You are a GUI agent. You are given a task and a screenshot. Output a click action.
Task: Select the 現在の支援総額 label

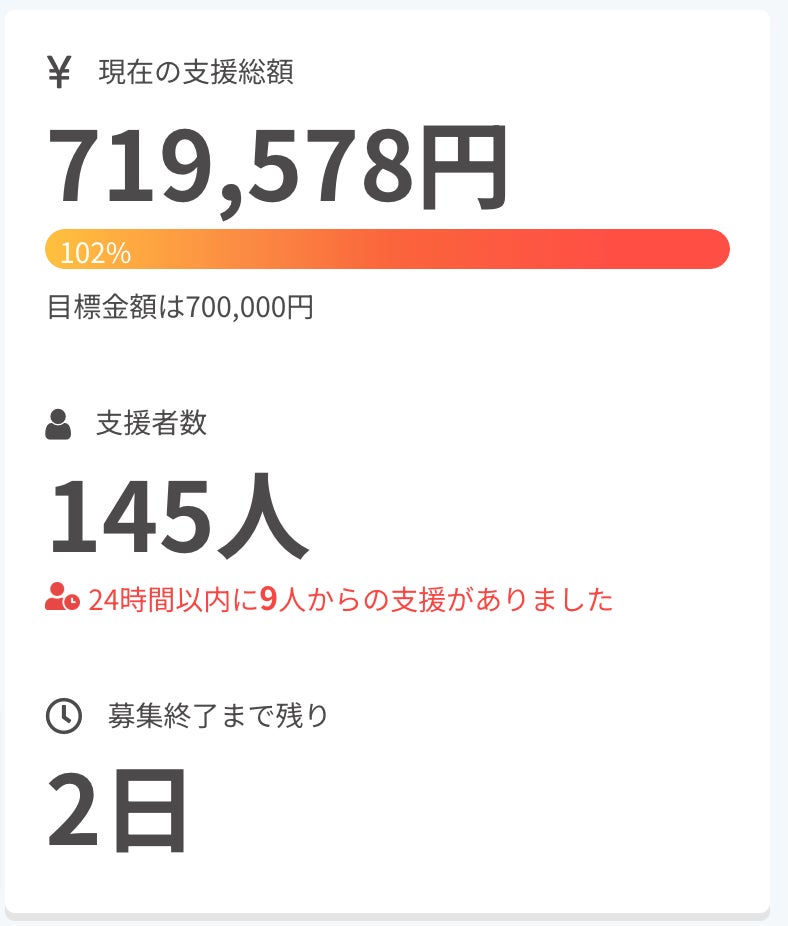coord(195,72)
